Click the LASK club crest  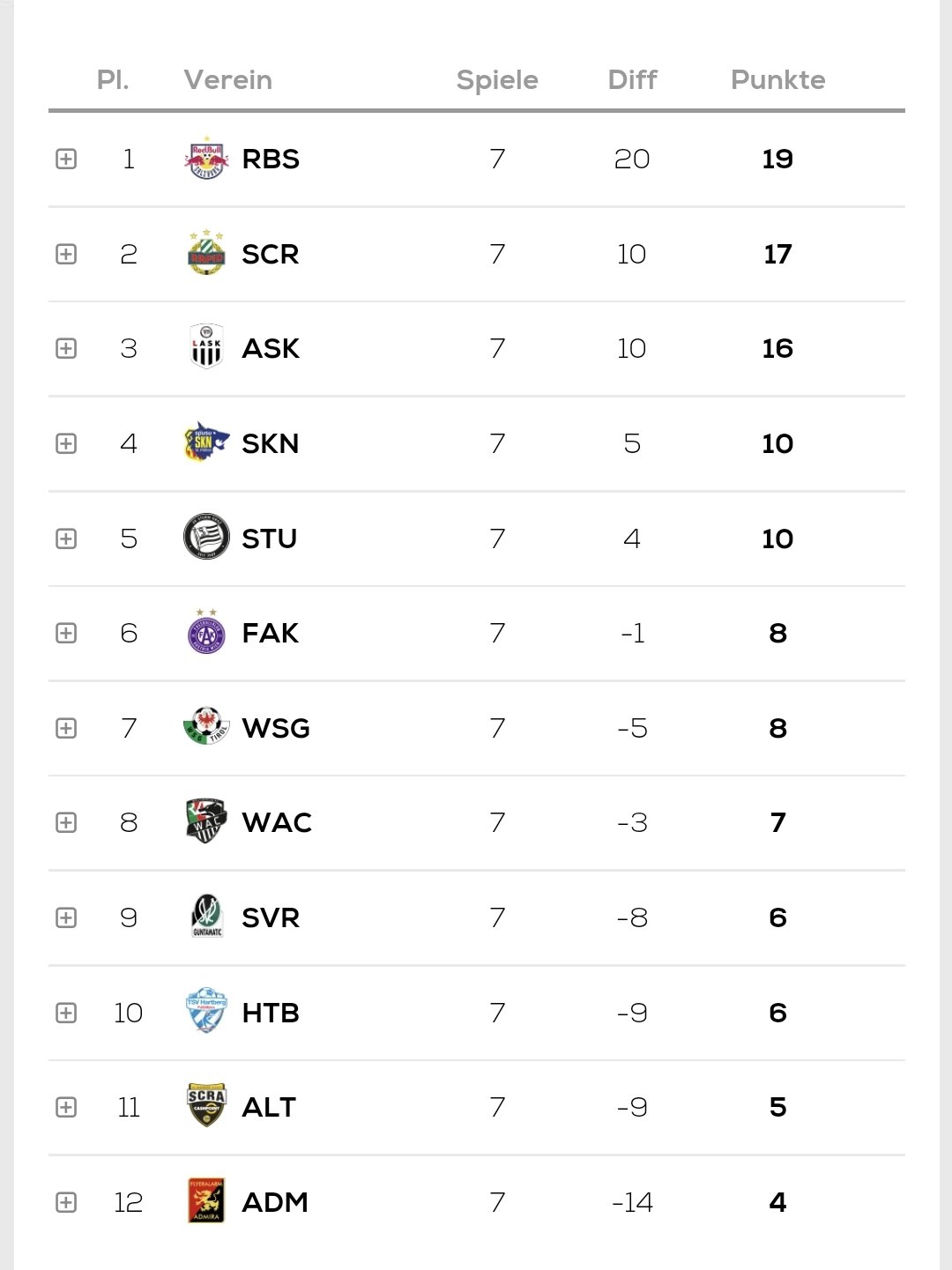click(206, 348)
